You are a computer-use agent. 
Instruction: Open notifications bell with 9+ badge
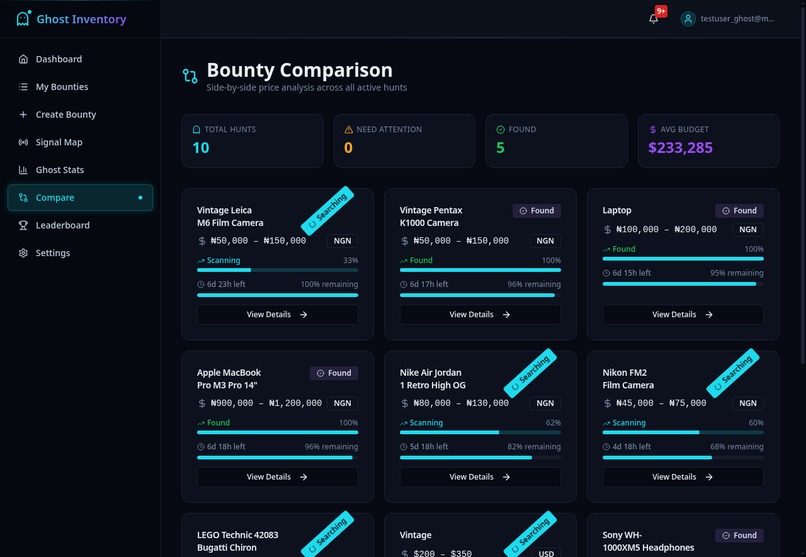654,18
